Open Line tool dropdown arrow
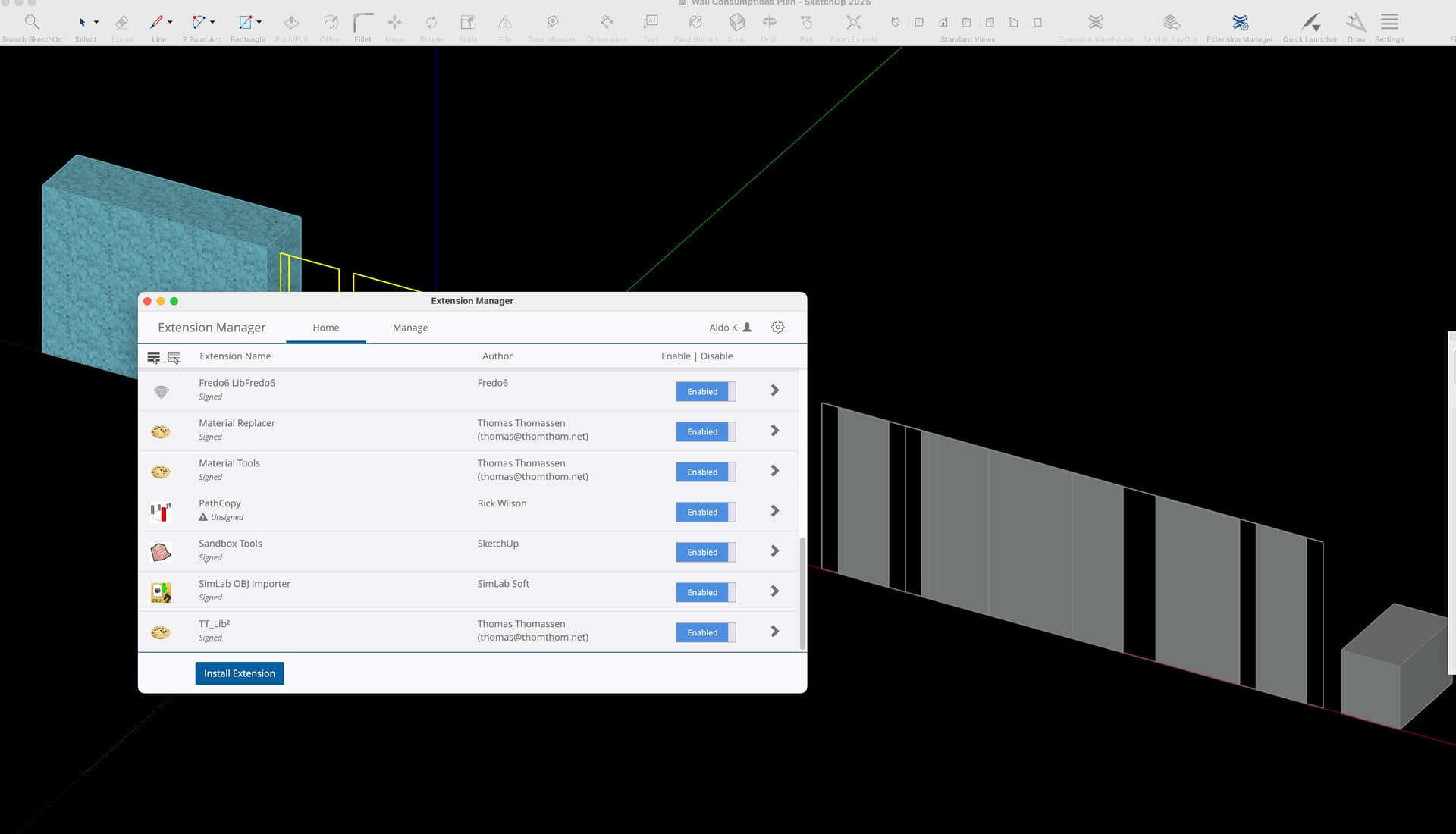The image size is (1456, 834). point(170,23)
